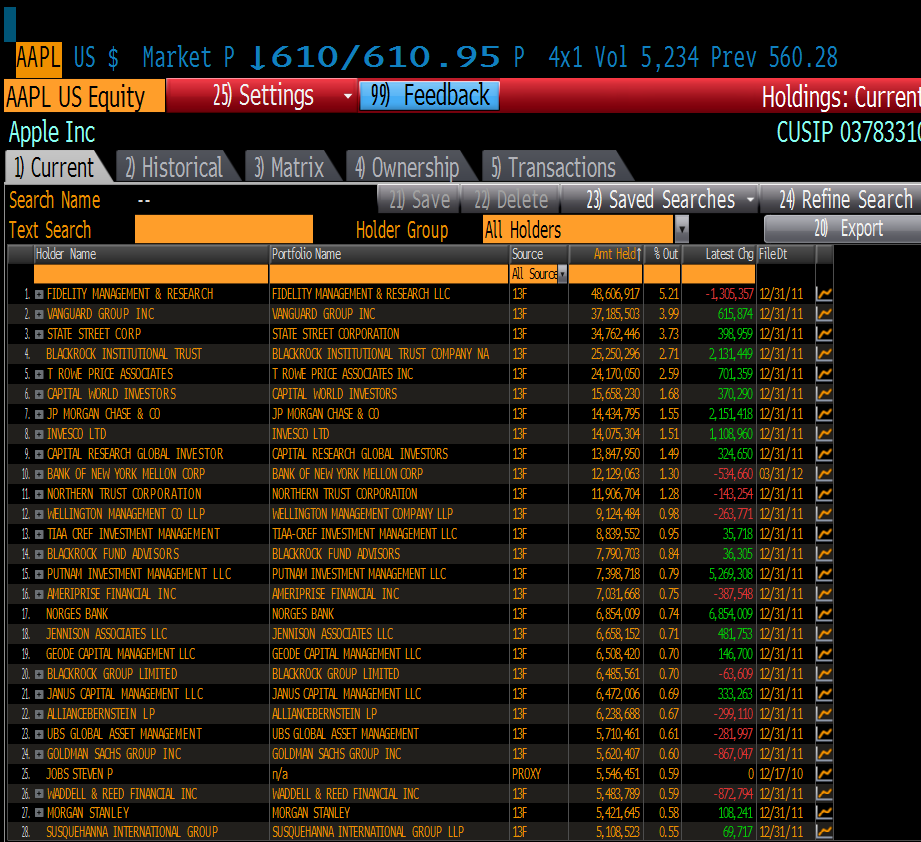Image resolution: width=921 pixels, height=842 pixels.
Task: Click the Refine Search button
Action: (x=841, y=200)
